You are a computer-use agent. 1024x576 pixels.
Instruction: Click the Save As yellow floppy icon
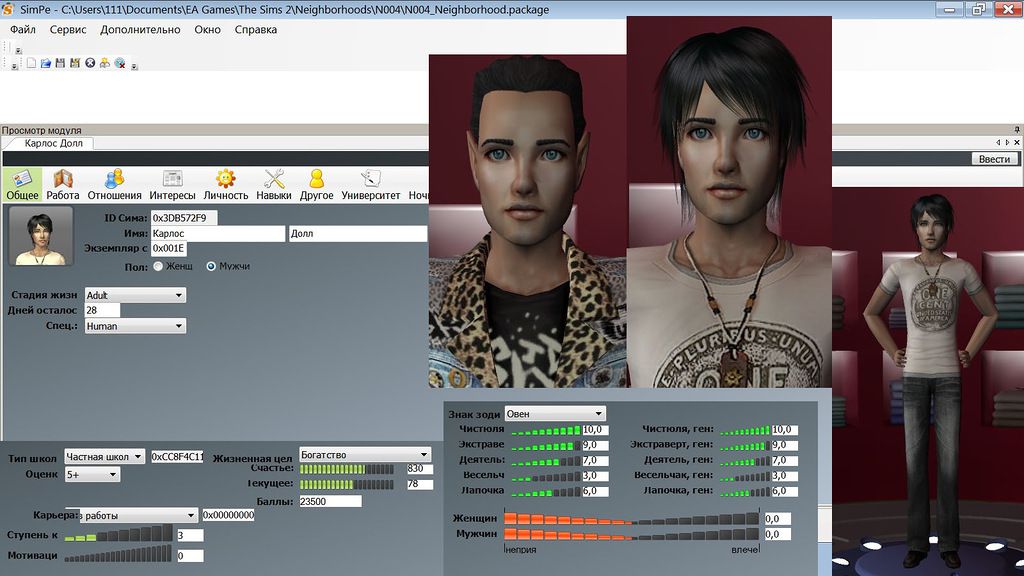(75, 63)
